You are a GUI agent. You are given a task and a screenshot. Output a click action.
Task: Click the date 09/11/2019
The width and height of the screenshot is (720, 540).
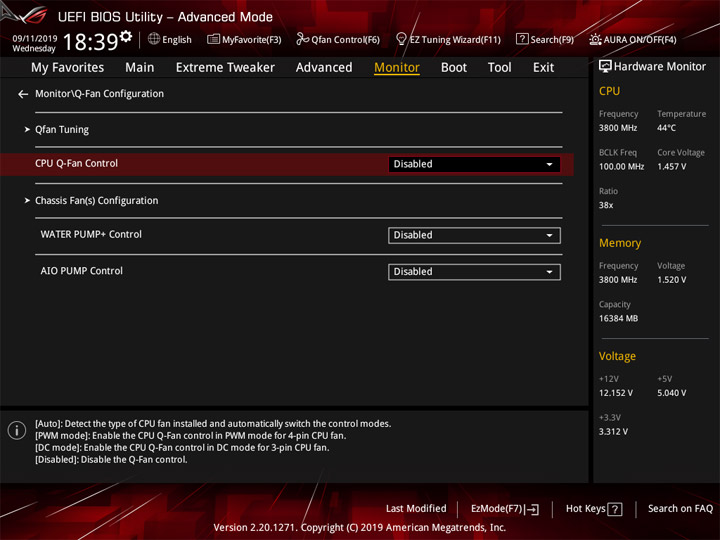click(34, 39)
